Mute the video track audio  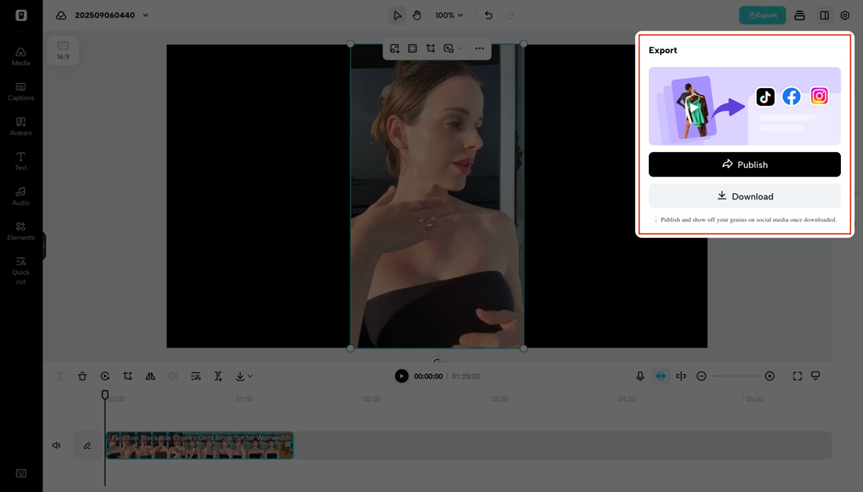pos(56,445)
